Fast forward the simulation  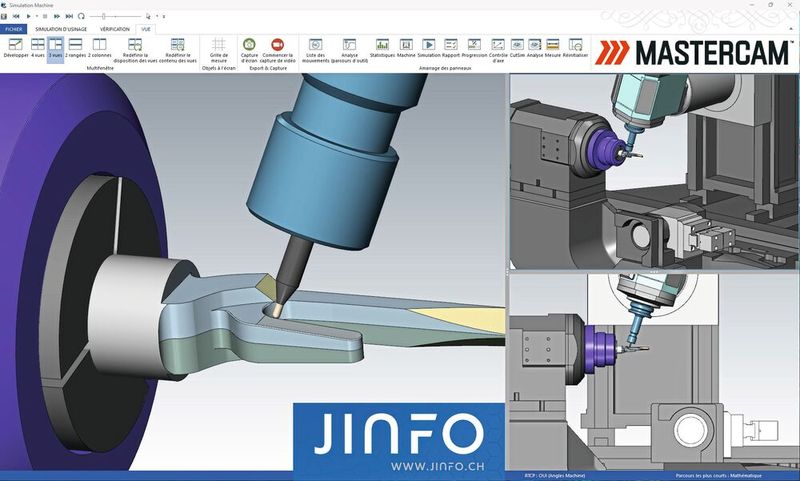coord(57,16)
